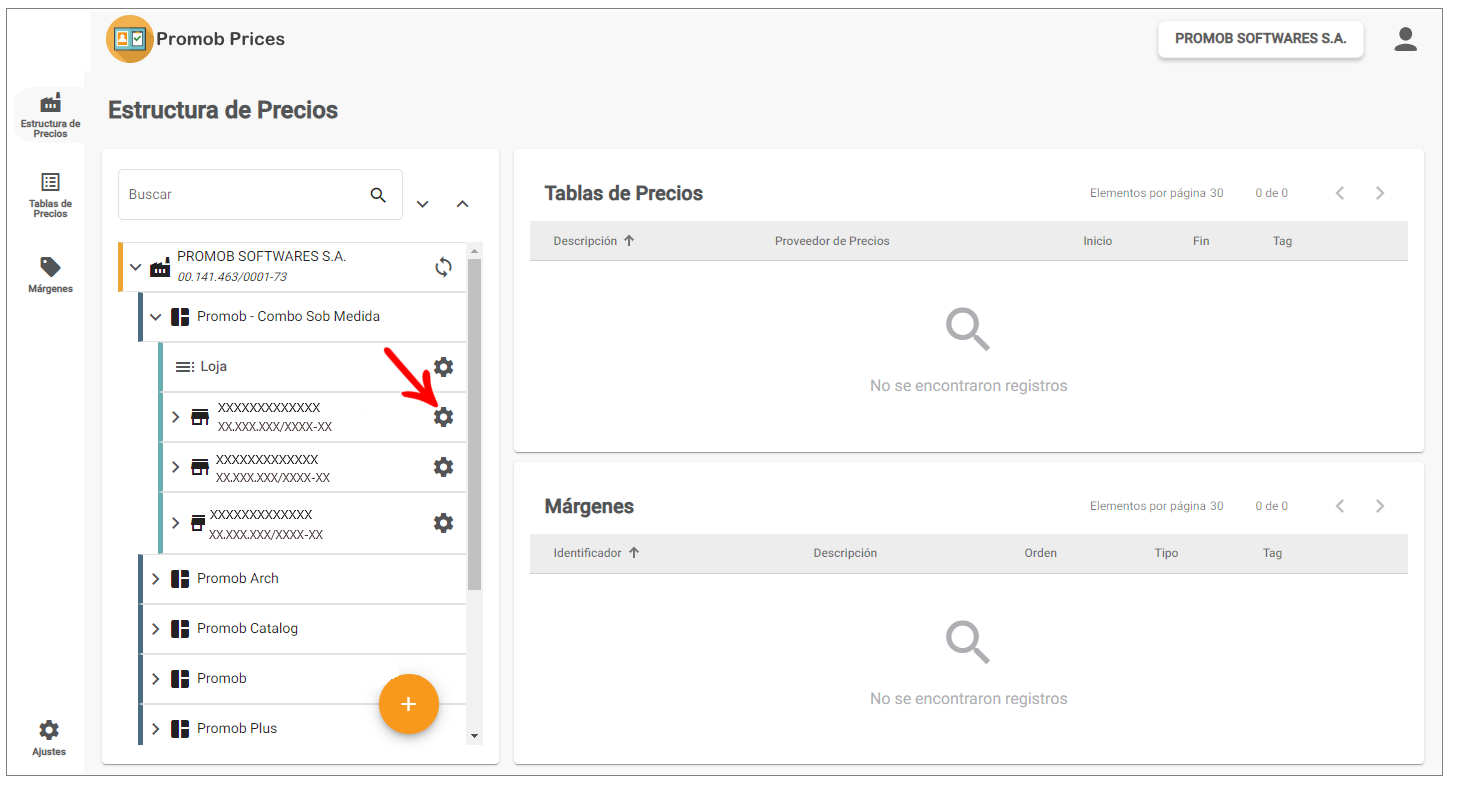Expand the Promob Plus node
The width and height of the screenshot is (1459, 796).
click(155, 729)
